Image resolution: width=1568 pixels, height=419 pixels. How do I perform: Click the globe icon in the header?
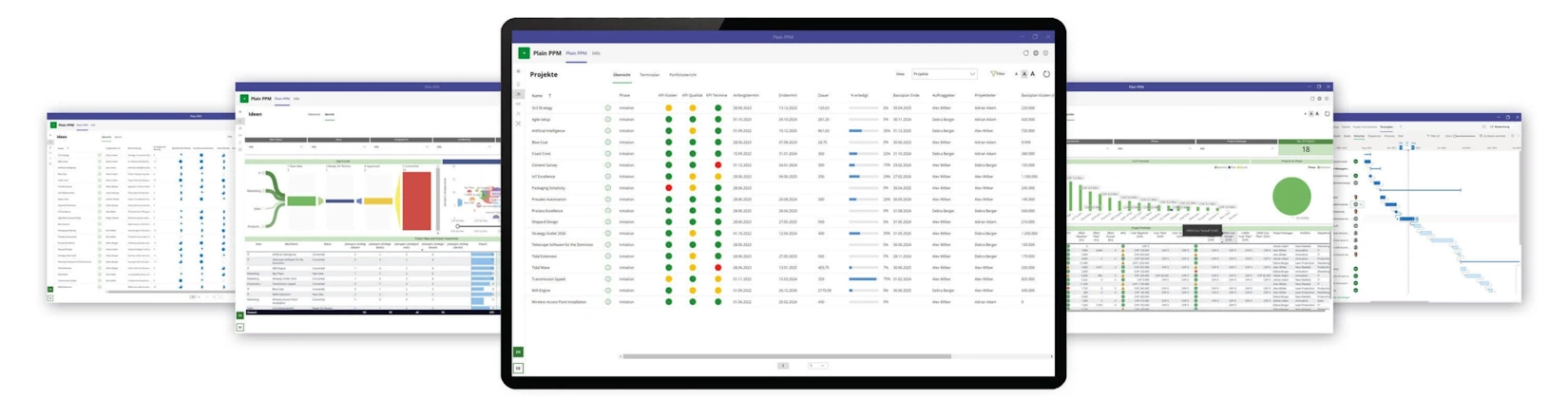(1036, 53)
